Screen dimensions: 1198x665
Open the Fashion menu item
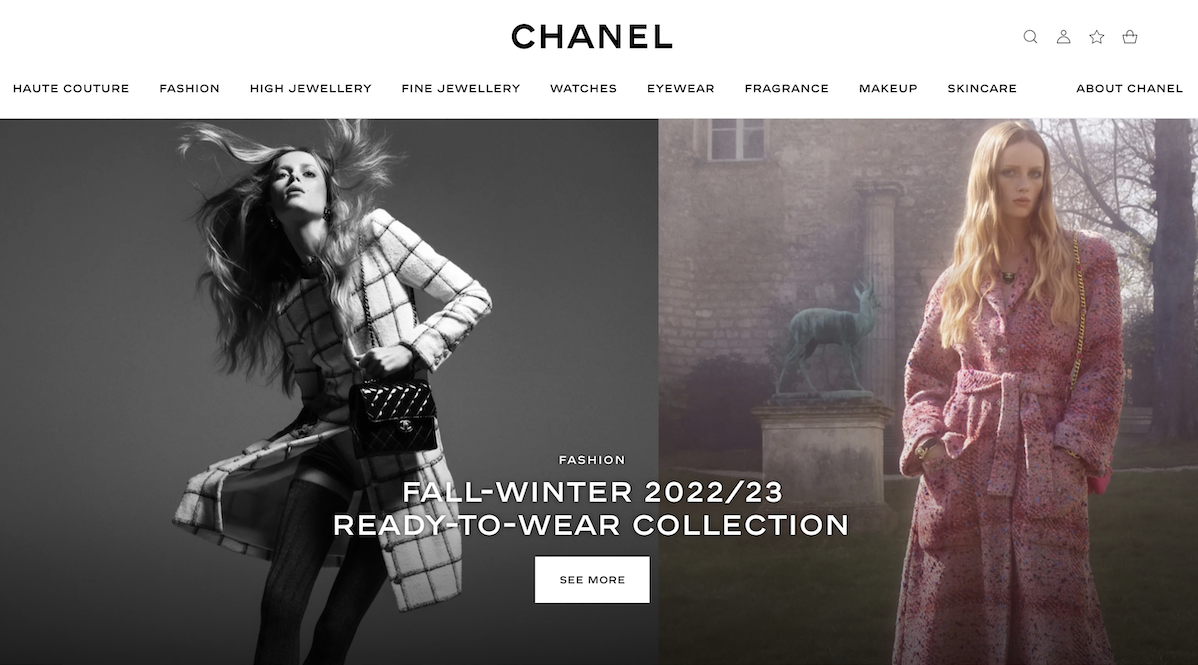(x=189, y=89)
